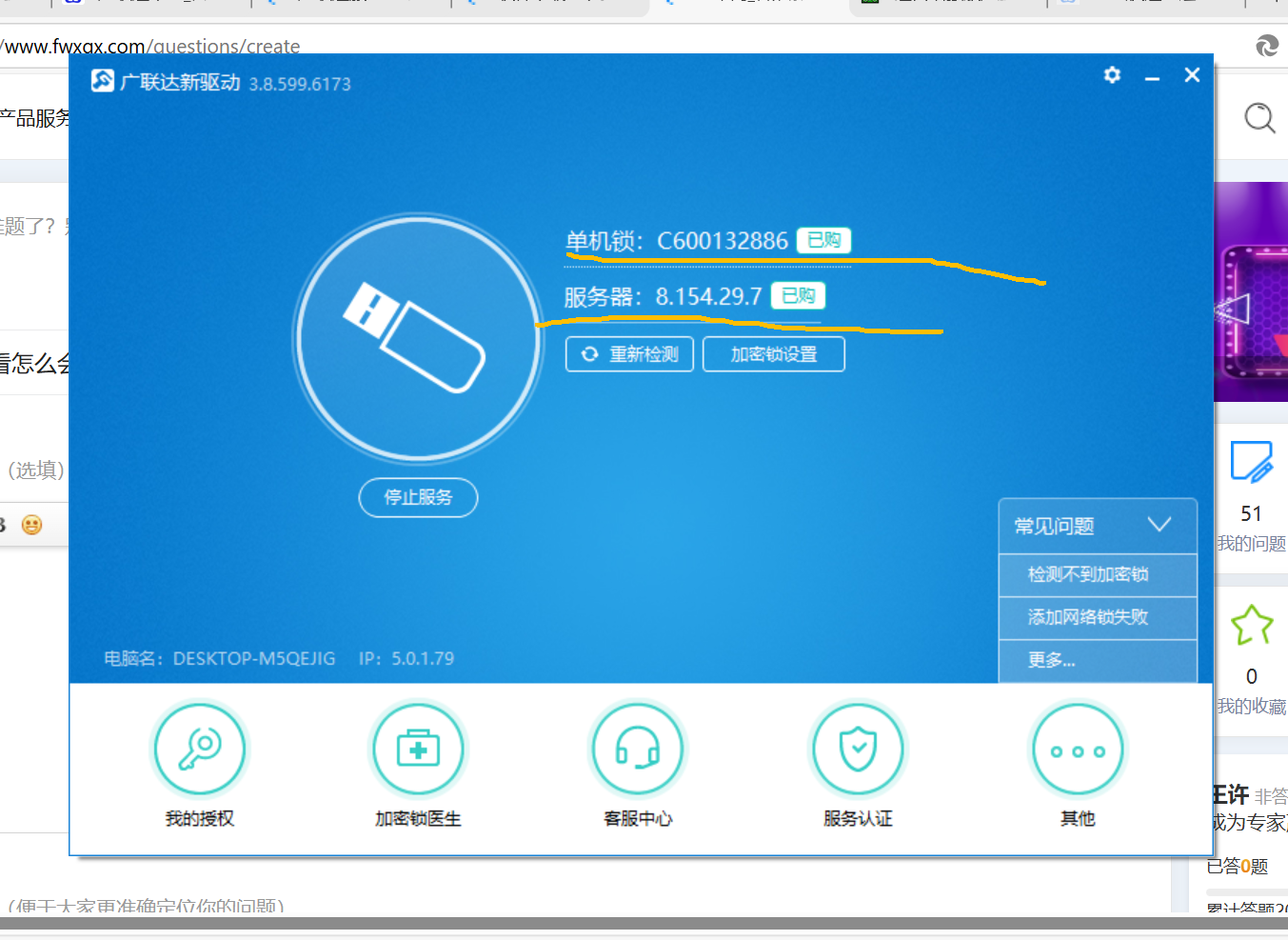Click the 停止服务 button

pyautogui.click(x=418, y=497)
